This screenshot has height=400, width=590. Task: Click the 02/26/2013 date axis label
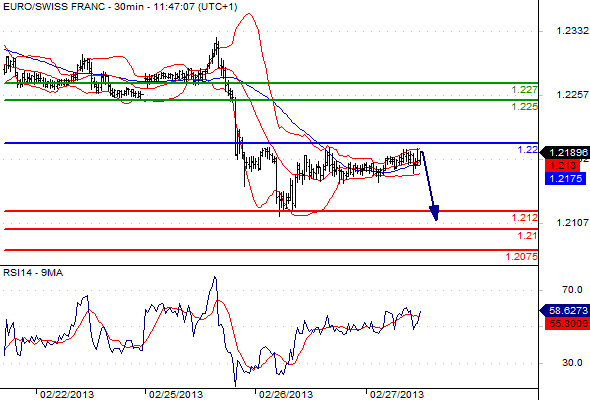click(286, 395)
